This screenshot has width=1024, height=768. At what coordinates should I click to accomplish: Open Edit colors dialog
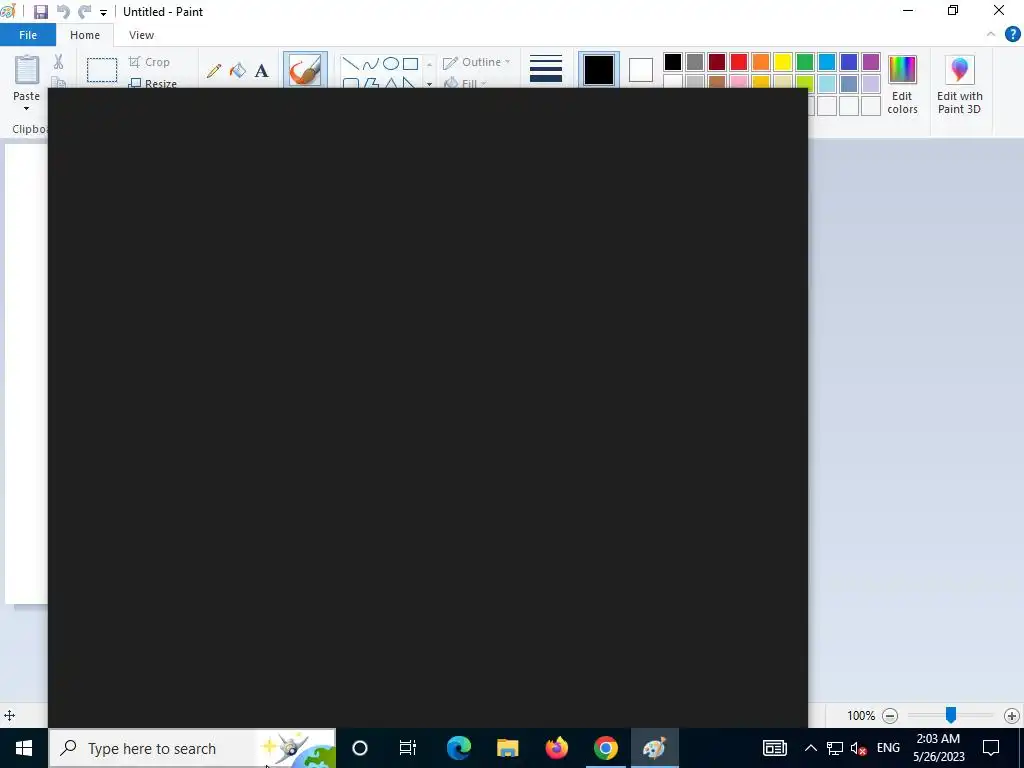(902, 85)
